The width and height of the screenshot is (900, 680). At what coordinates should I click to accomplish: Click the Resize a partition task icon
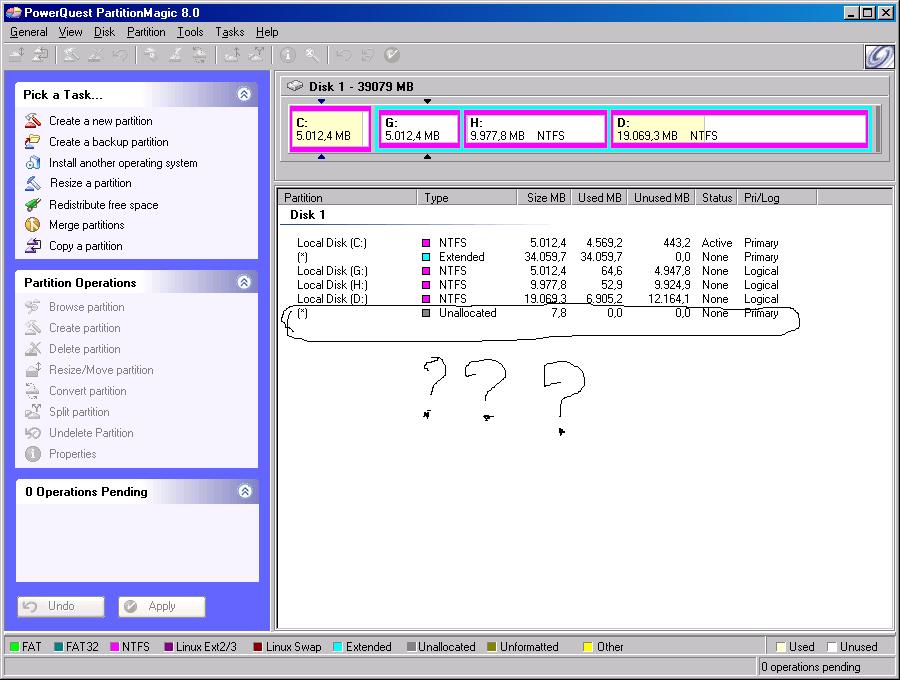click(x=33, y=183)
